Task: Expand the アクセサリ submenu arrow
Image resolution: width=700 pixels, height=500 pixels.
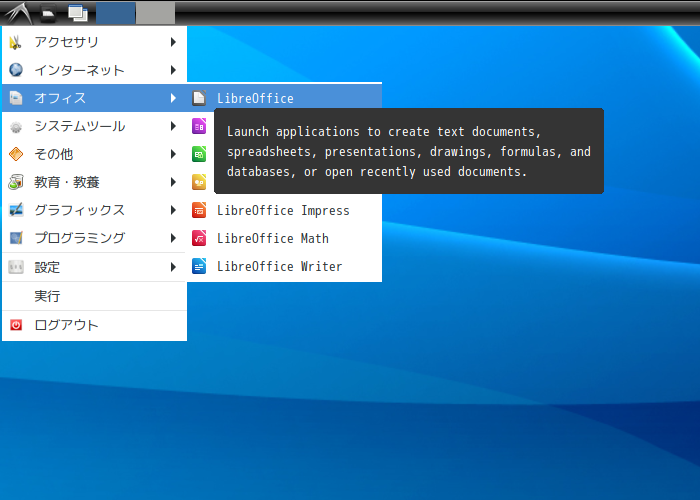Action: (x=173, y=42)
